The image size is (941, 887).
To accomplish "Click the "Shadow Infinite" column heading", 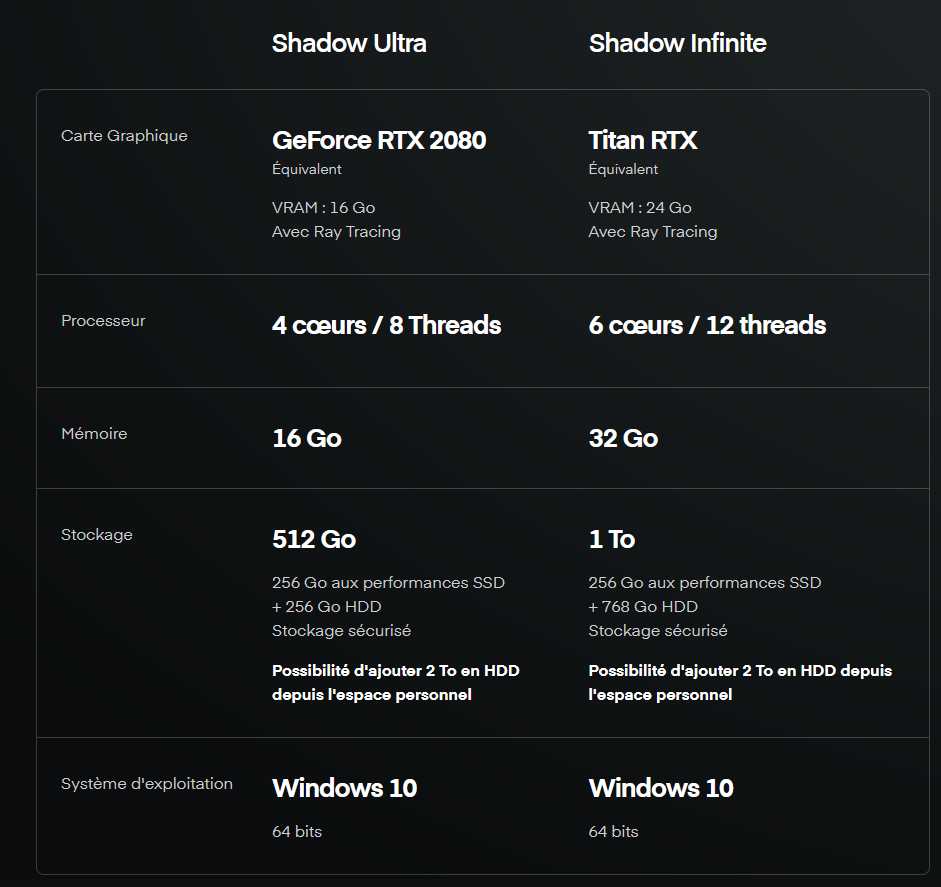I will coord(678,43).
